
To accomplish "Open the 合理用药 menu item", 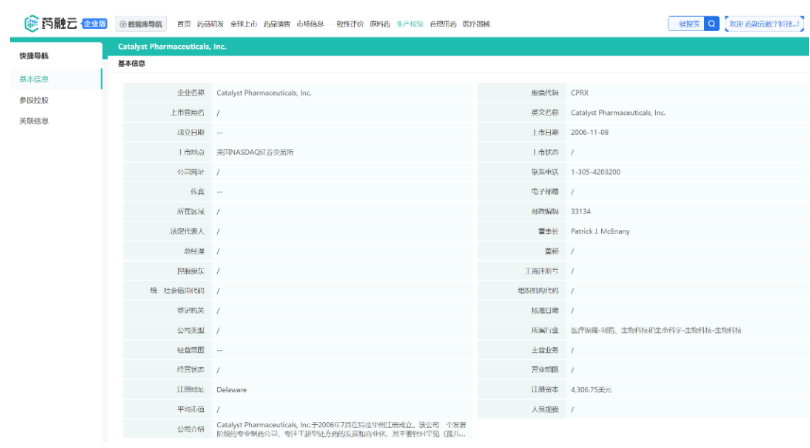I will (443, 24).
